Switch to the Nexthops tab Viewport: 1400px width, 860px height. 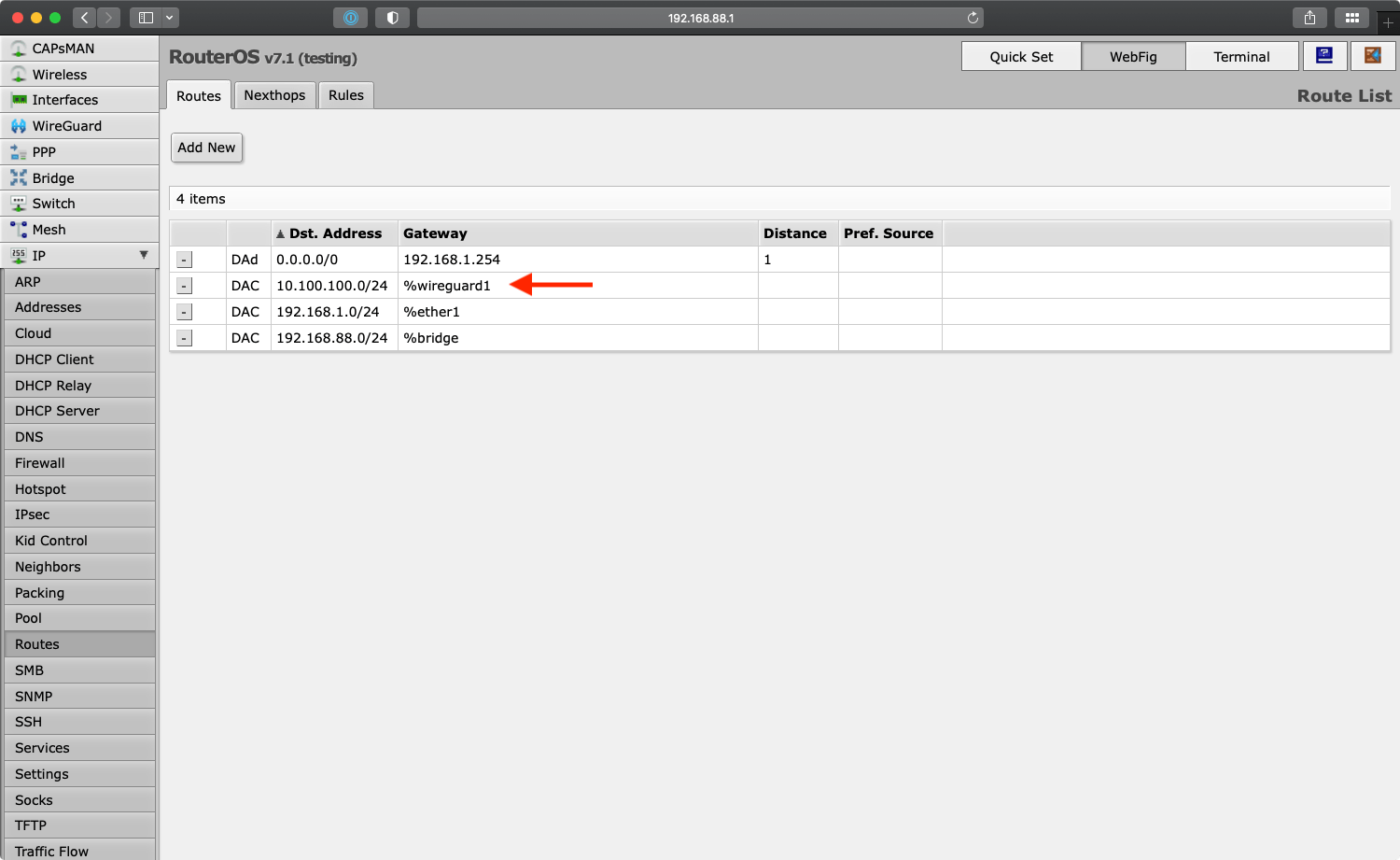click(274, 95)
